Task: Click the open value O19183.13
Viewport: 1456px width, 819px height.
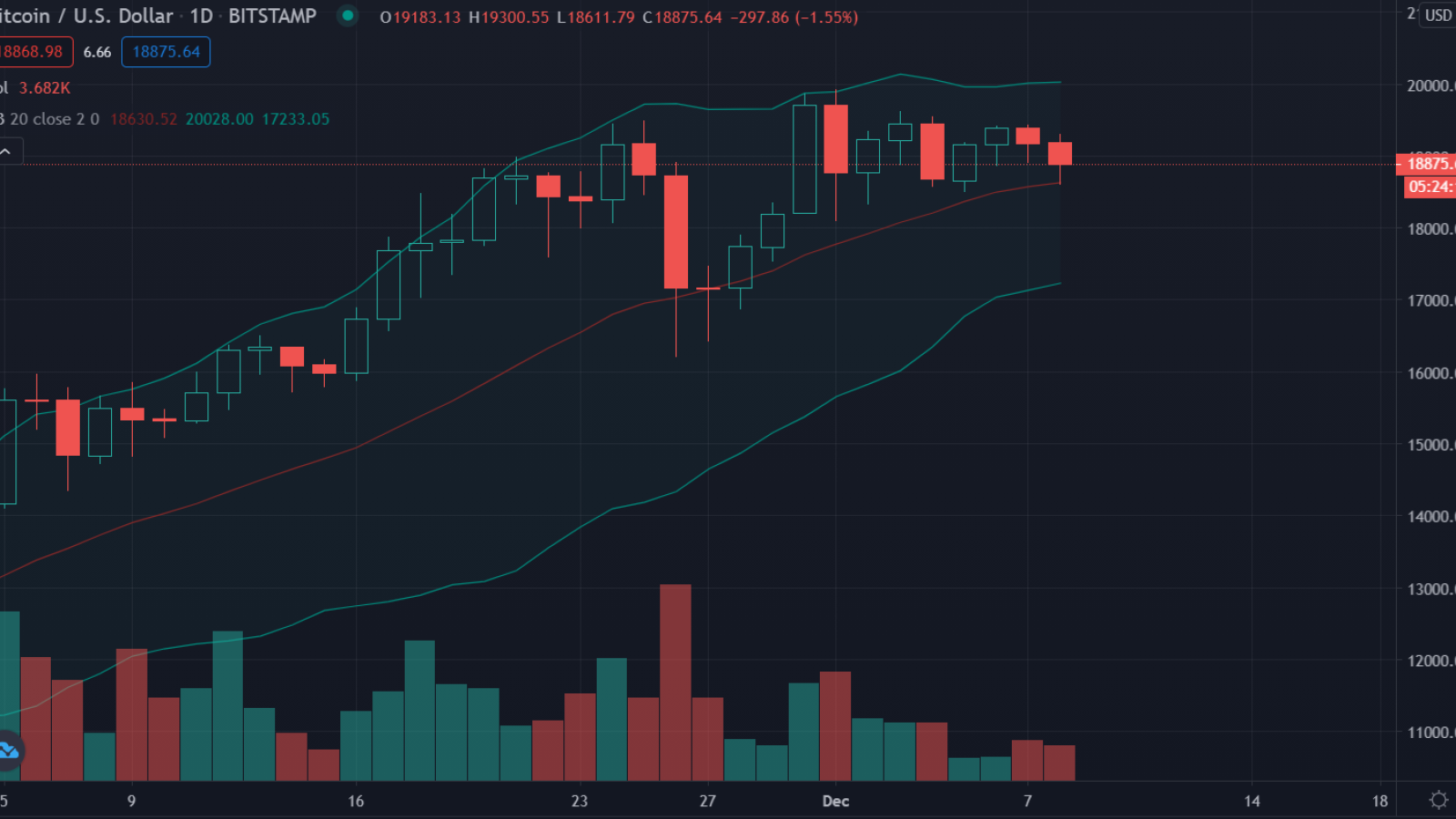Action: [420, 17]
